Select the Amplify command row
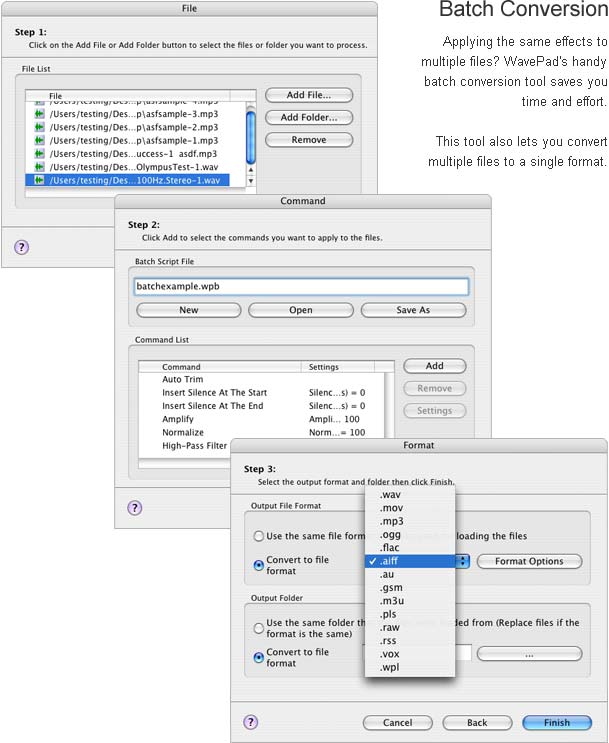609x743 pixels. coord(262,419)
